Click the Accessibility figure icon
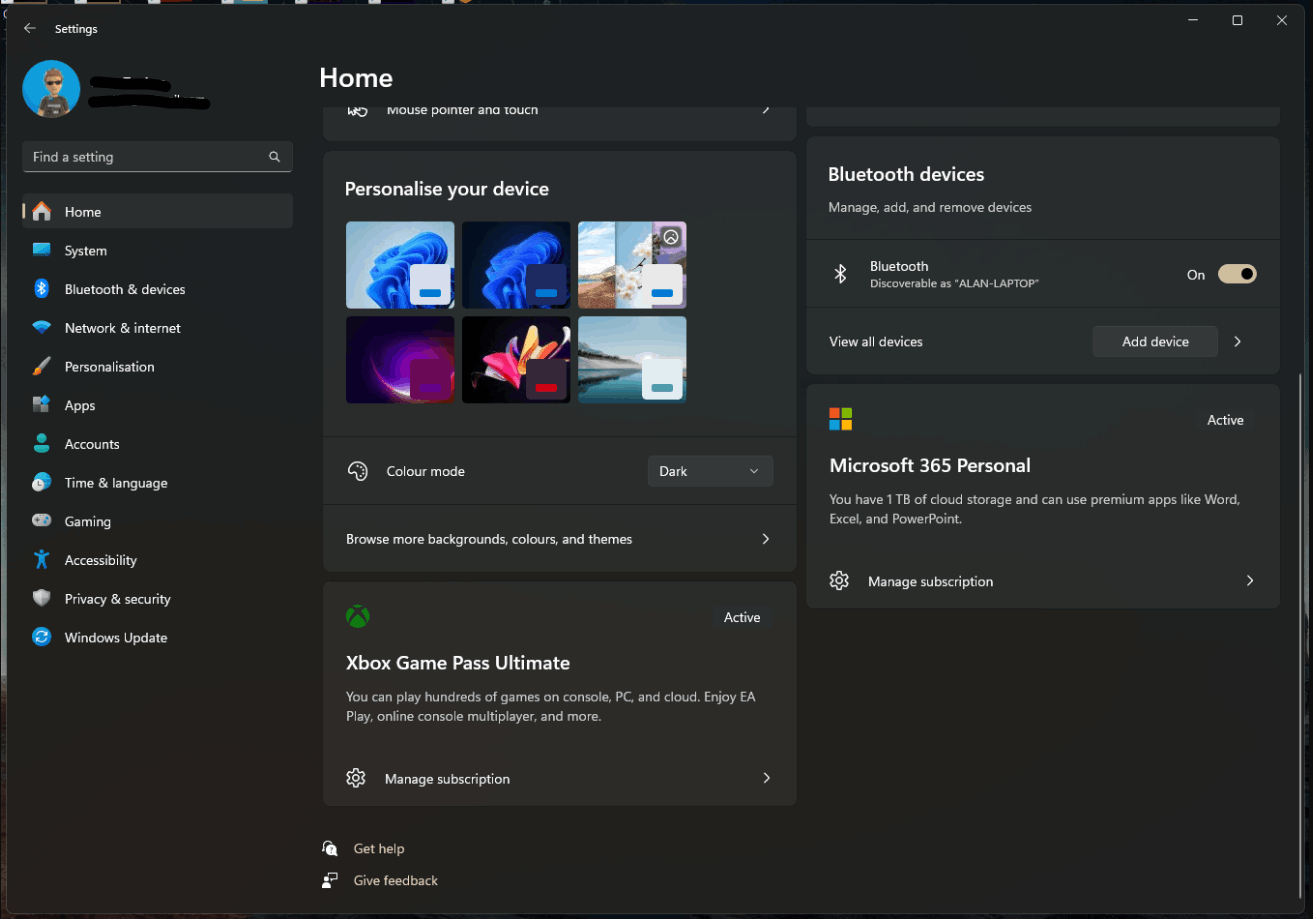The height and width of the screenshot is (919, 1313). click(41, 560)
